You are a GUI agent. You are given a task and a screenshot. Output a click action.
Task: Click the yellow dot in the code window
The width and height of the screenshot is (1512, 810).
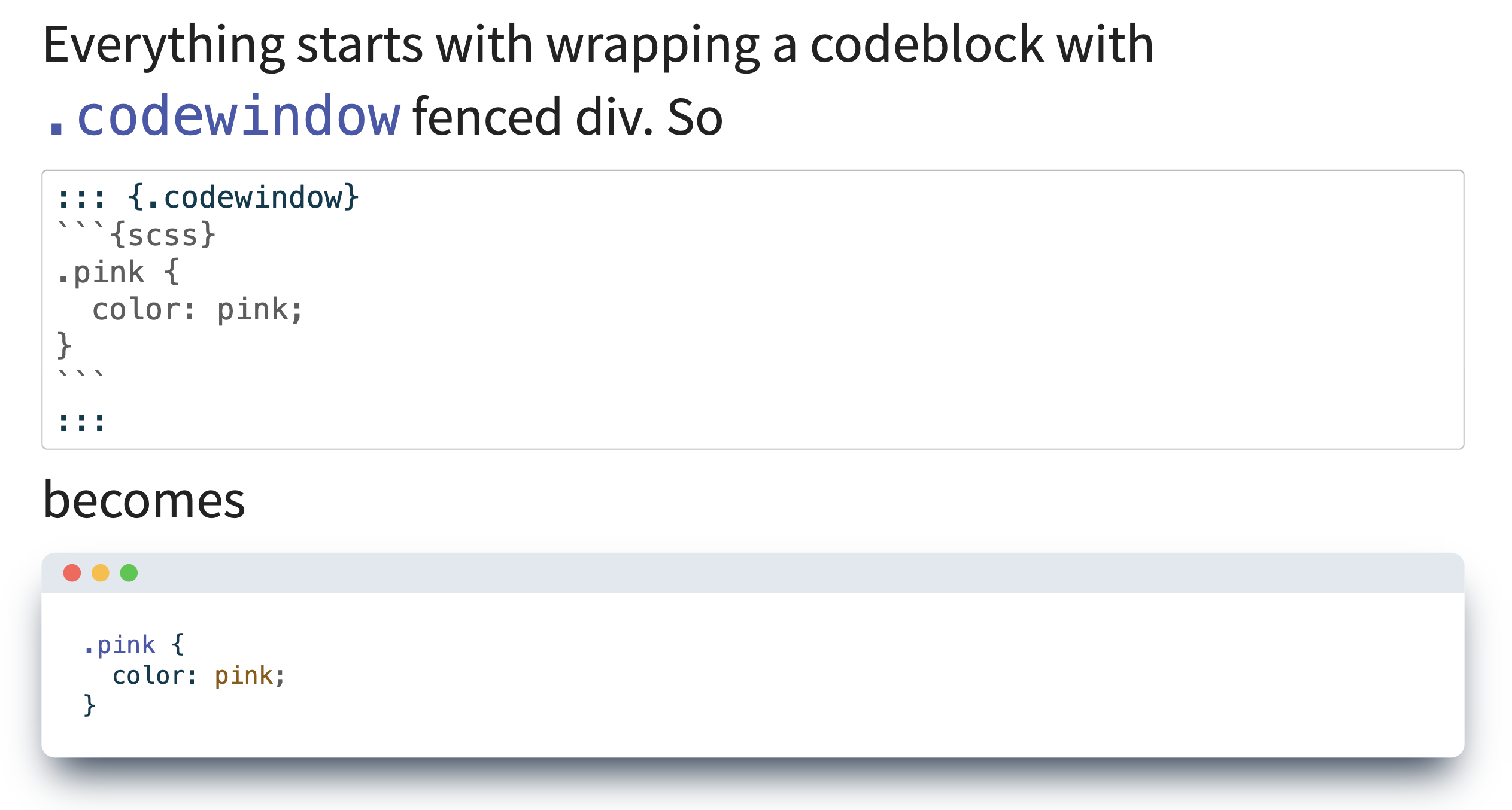(x=101, y=573)
